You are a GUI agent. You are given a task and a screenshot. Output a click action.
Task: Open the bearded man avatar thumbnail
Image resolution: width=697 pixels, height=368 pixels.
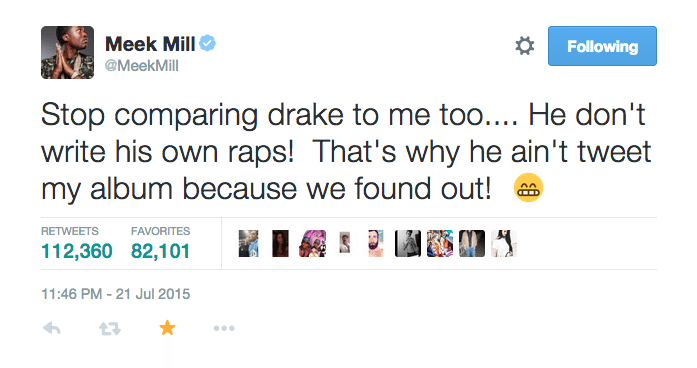click(x=376, y=244)
